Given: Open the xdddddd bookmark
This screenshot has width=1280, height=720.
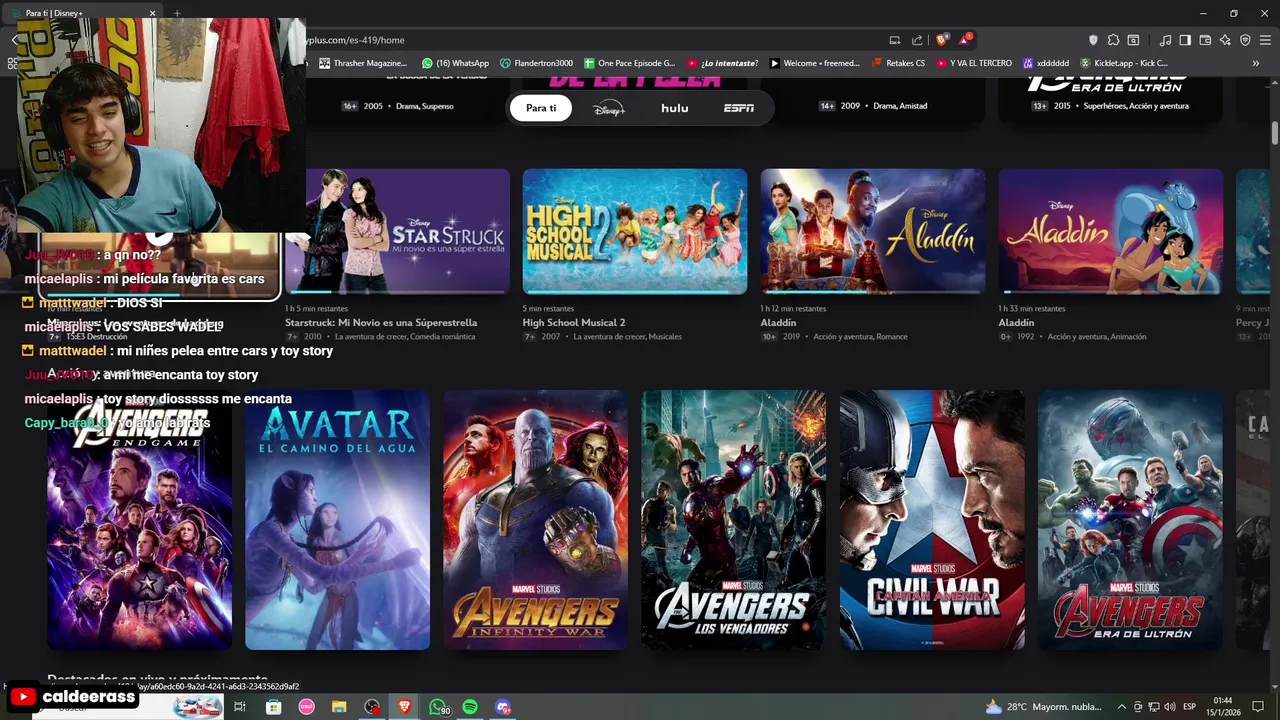Looking at the screenshot, I should pyautogui.click(x=1045, y=63).
